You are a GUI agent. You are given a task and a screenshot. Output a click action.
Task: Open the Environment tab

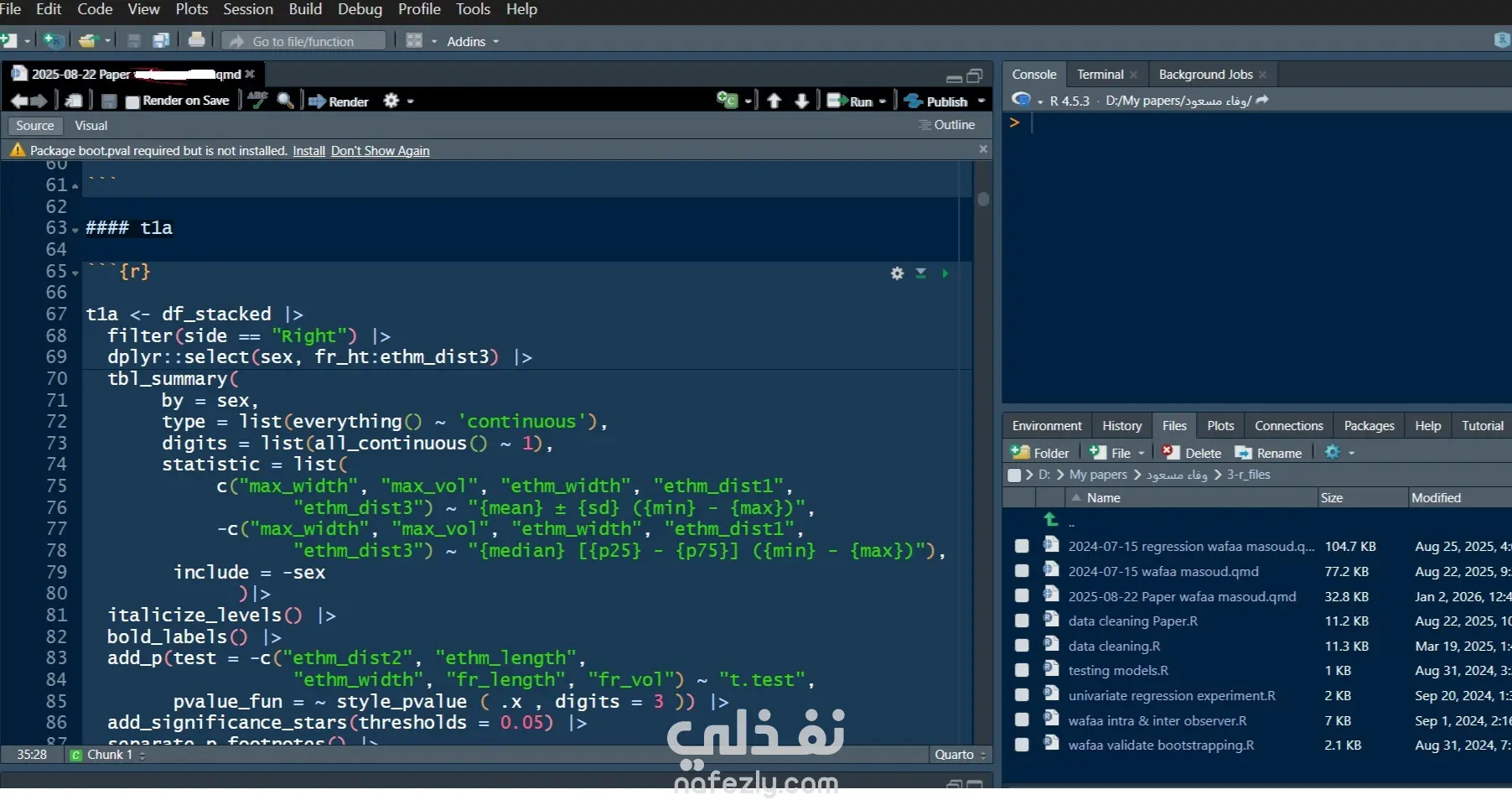pos(1047,426)
